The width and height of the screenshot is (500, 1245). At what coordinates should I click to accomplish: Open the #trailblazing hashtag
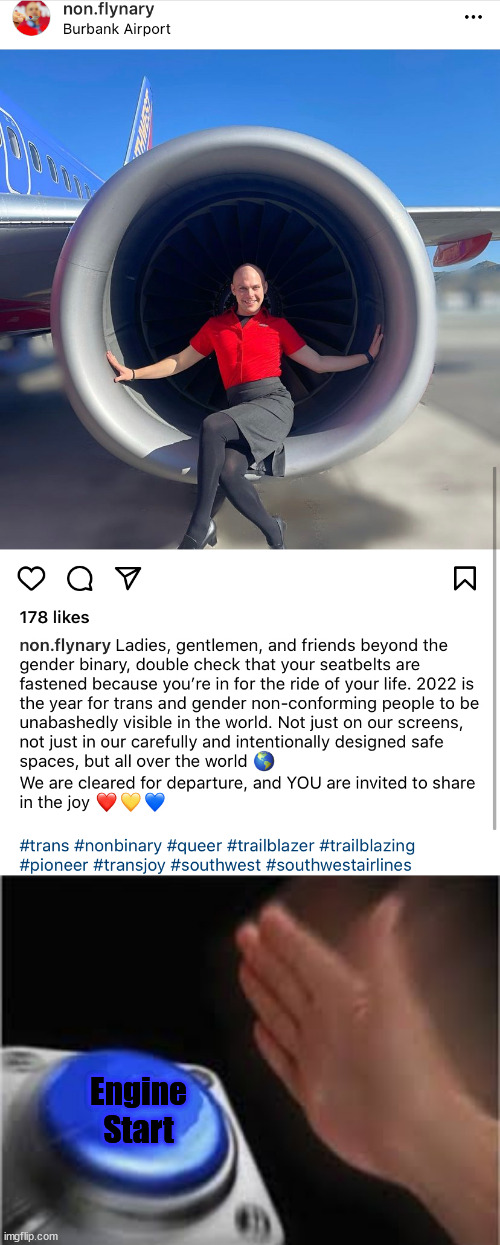[x=367, y=846]
